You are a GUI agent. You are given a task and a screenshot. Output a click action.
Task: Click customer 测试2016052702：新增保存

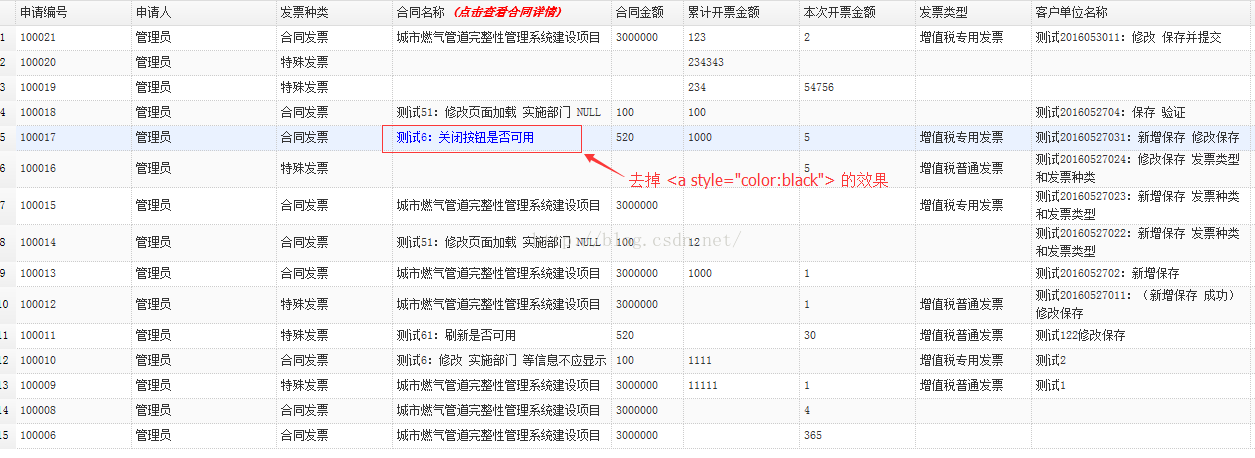coord(1107,273)
